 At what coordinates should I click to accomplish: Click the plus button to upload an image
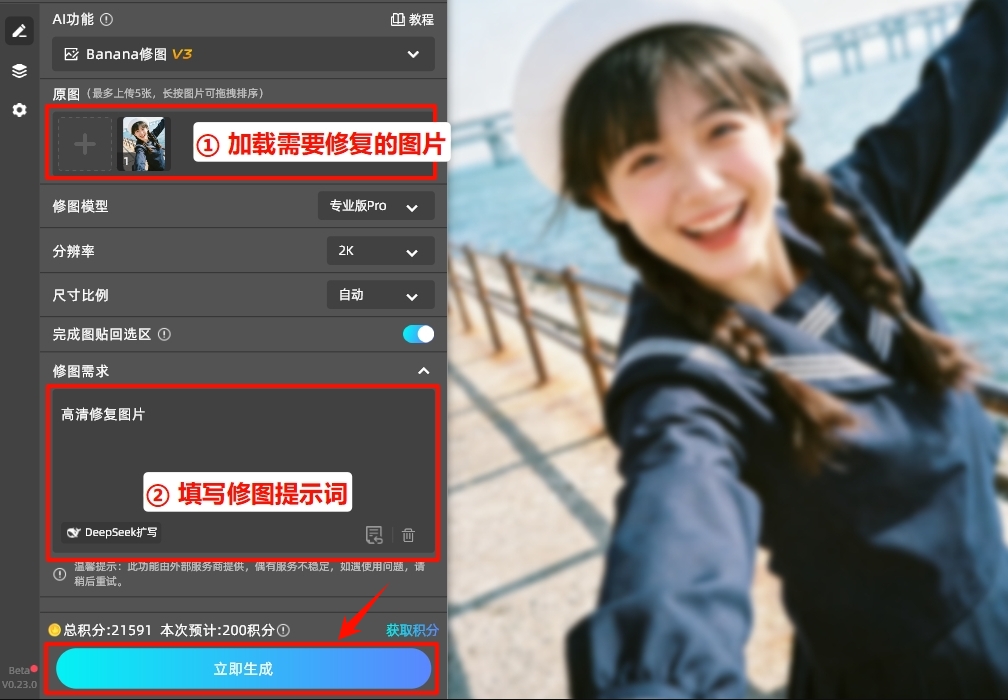[85, 143]
